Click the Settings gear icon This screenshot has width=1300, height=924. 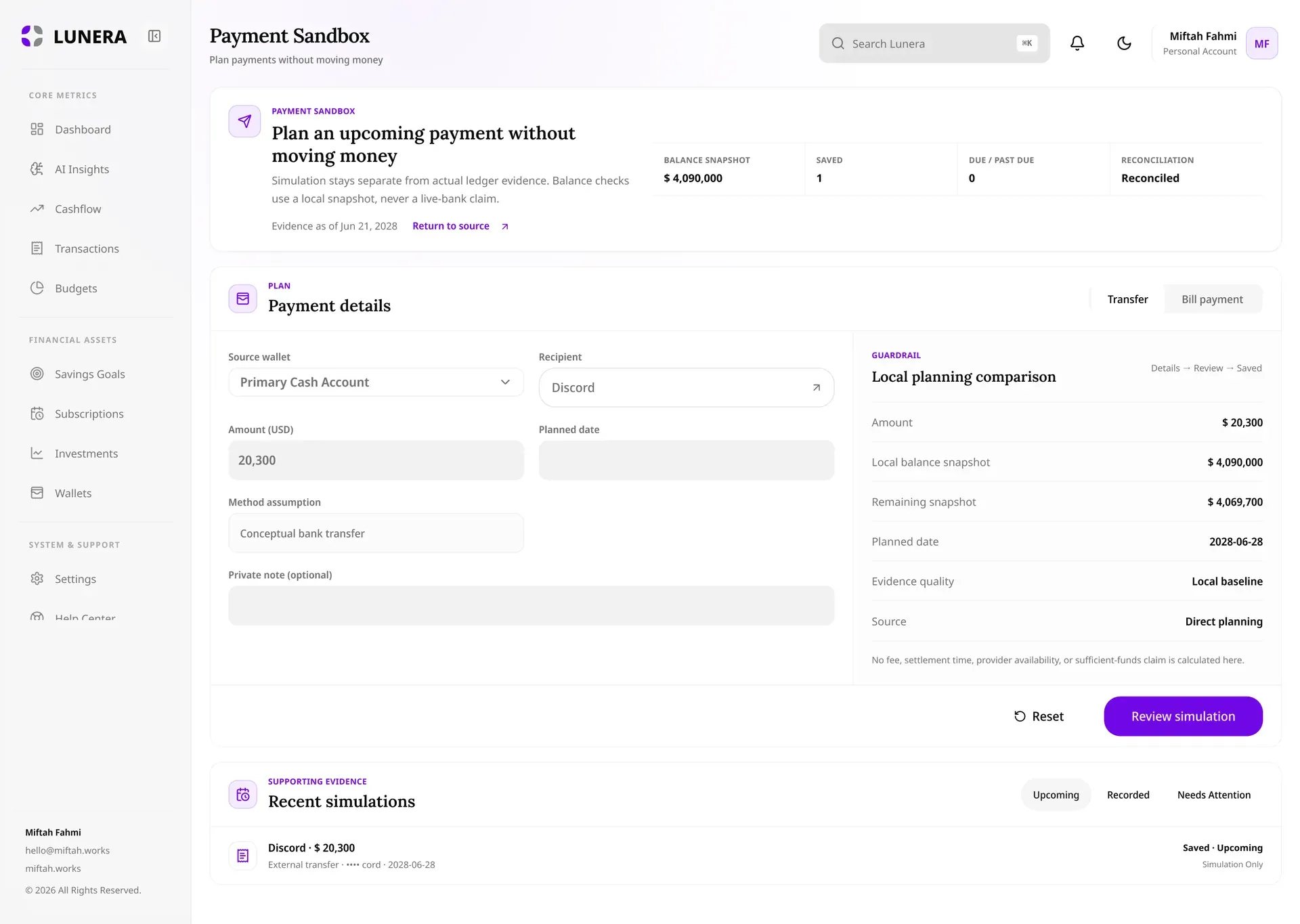37,579
